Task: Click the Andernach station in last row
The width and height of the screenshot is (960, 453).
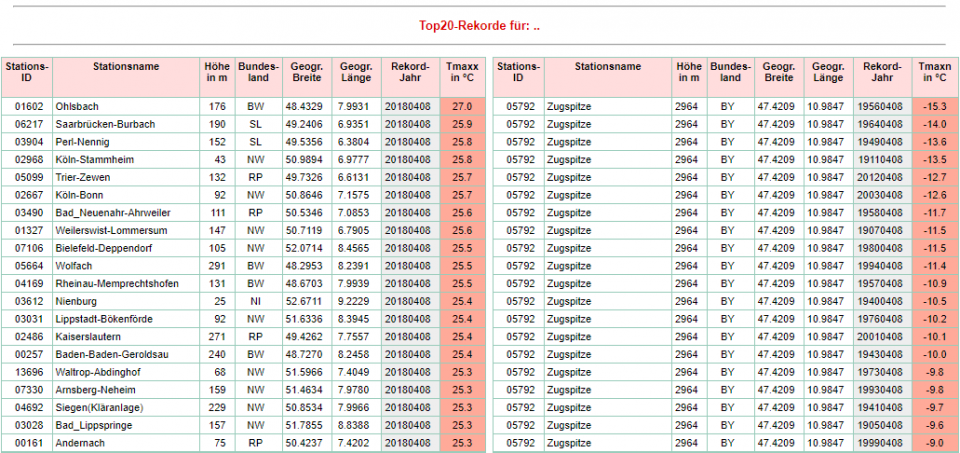Action: coord(79,443)
